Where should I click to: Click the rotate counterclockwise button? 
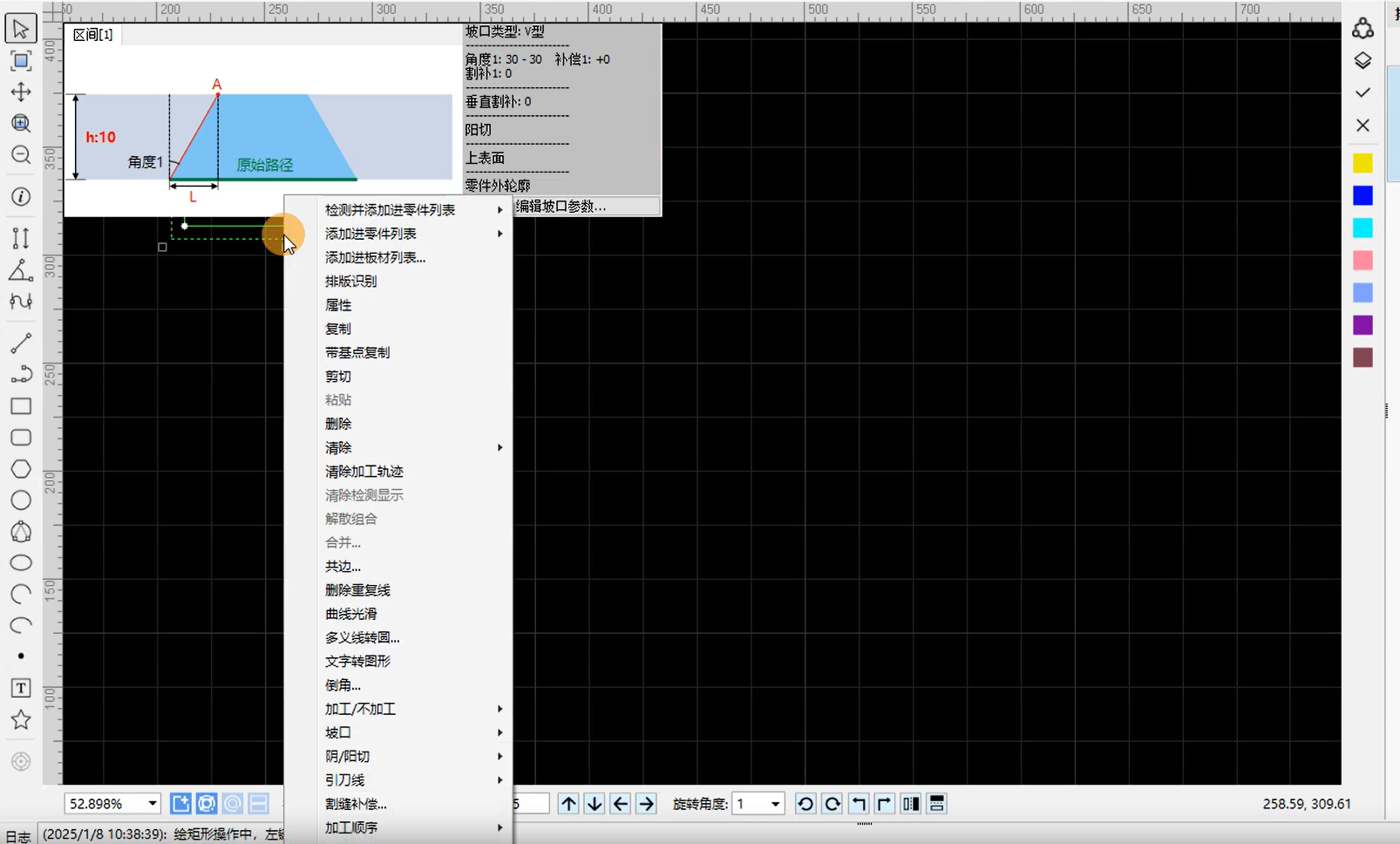tap(805, 804)
